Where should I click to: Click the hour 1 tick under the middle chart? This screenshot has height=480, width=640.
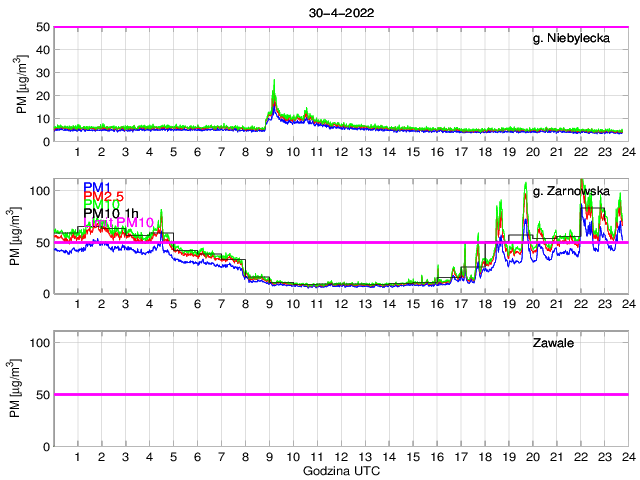point(77,305)
